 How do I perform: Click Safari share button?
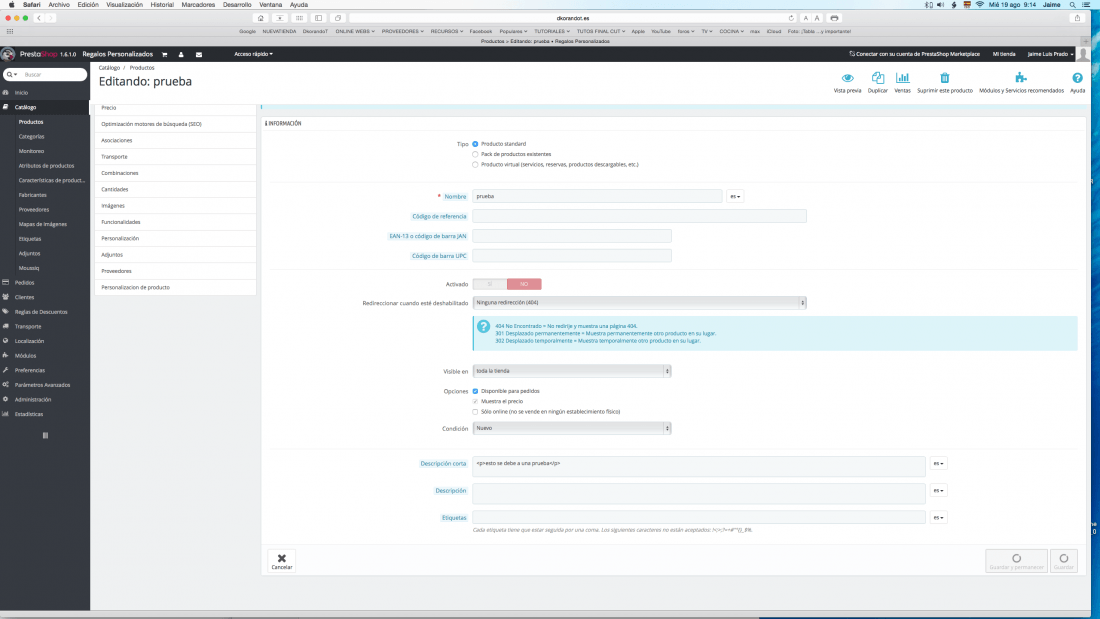[x=1078, y=18]
